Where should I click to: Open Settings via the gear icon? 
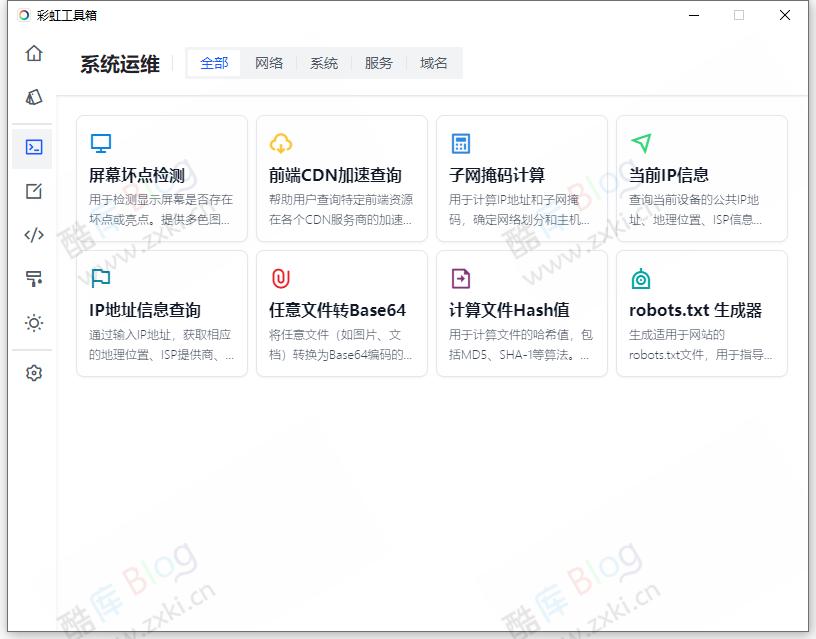coord(33,372)
